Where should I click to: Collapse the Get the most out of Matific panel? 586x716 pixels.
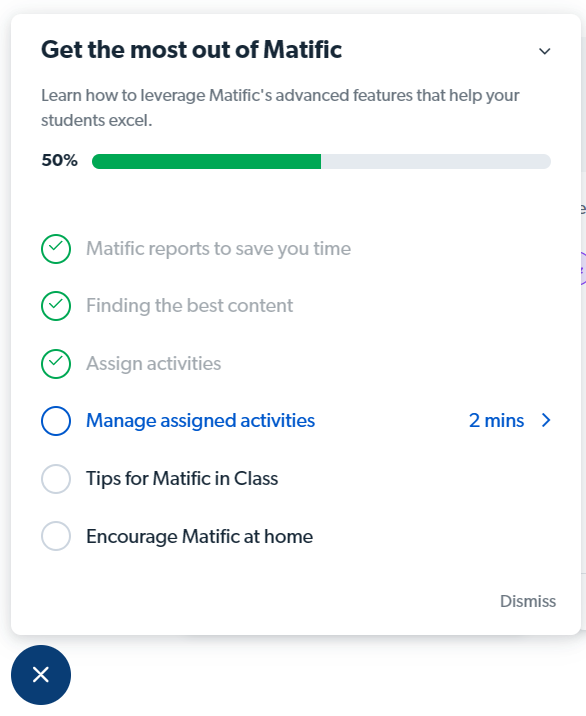click(544, 51)
